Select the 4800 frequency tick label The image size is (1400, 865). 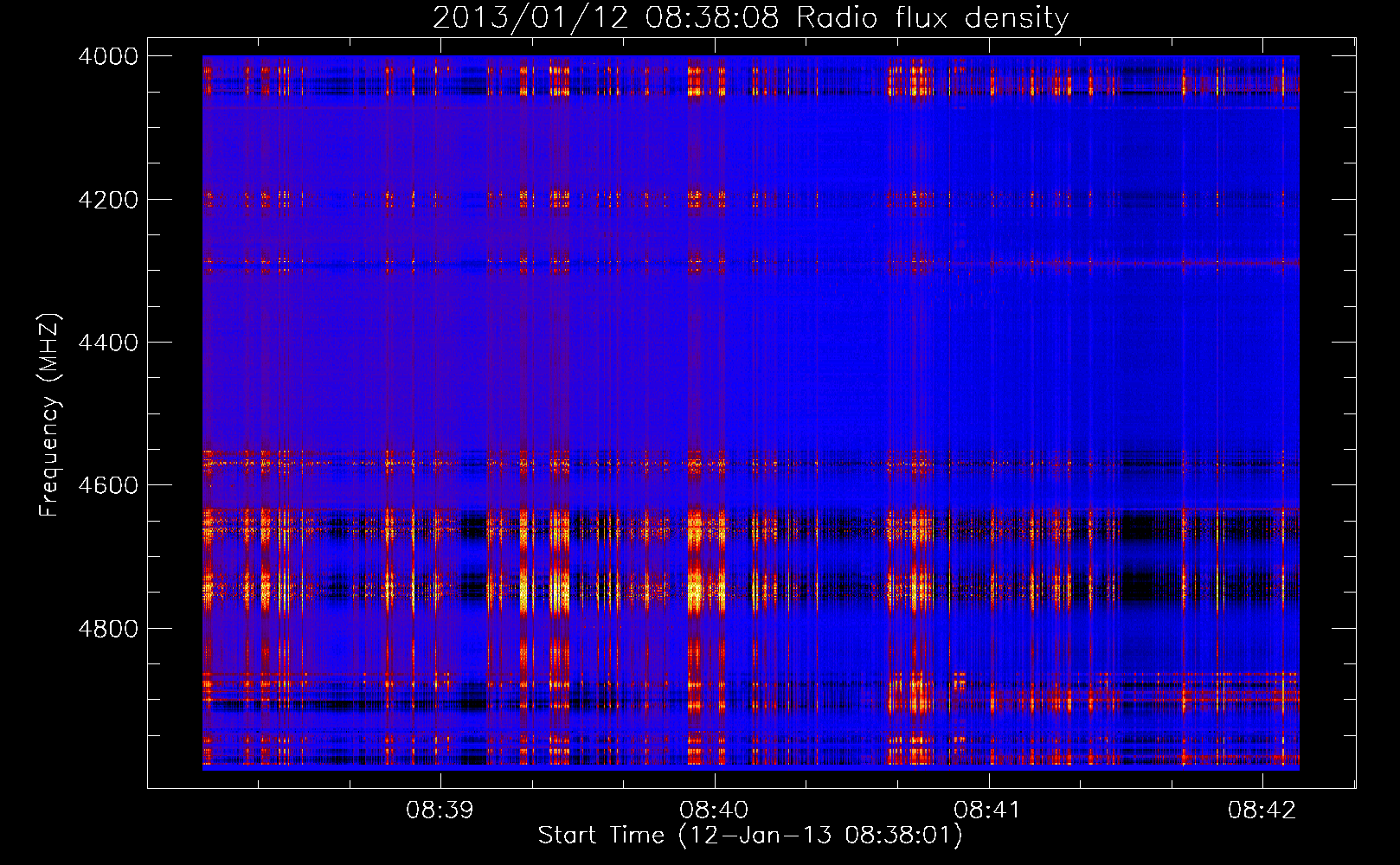[108, 629]
